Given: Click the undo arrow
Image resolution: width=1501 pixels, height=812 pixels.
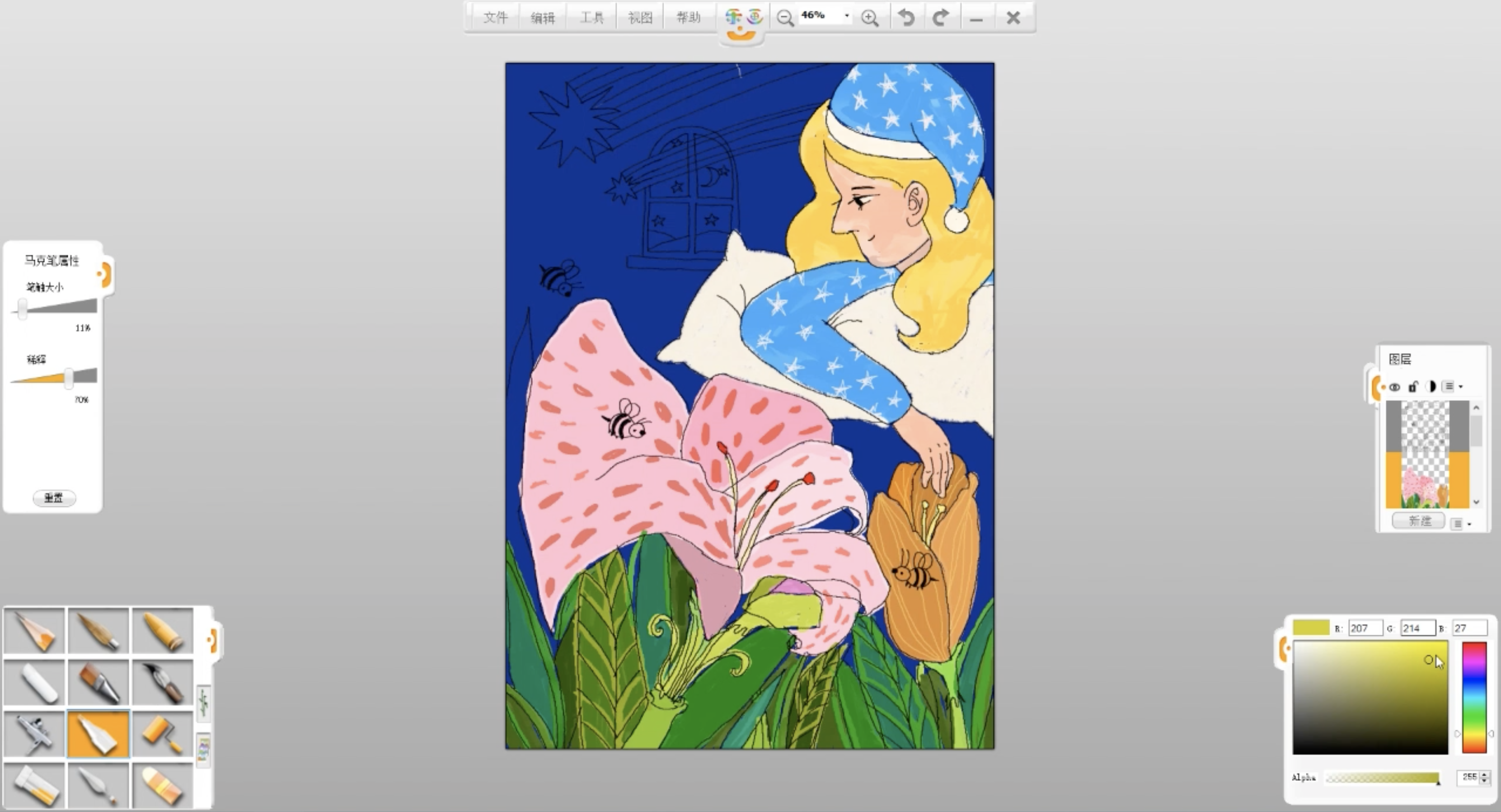Looking at the screenshot, I should pyautogui.click(x=906, y=18).
